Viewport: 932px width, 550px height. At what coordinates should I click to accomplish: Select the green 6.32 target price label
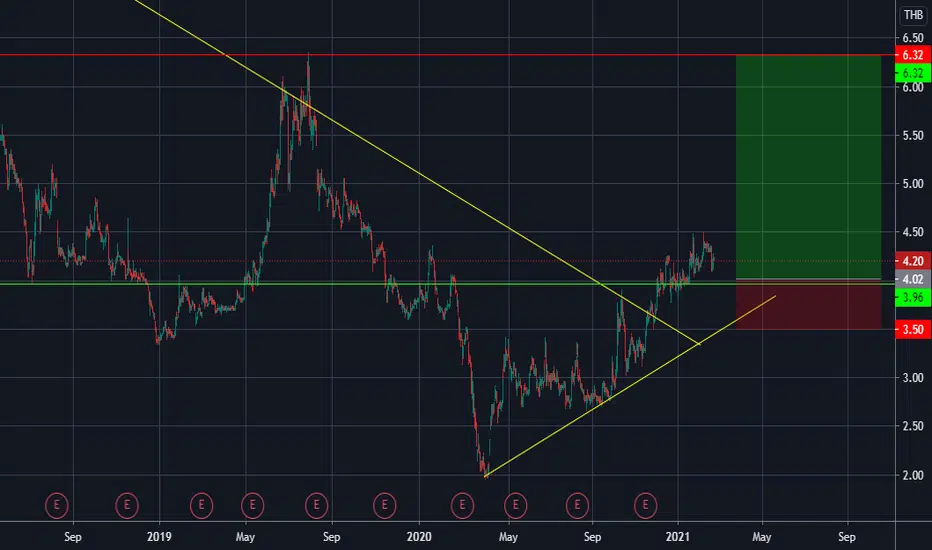[x=912, y=73]
